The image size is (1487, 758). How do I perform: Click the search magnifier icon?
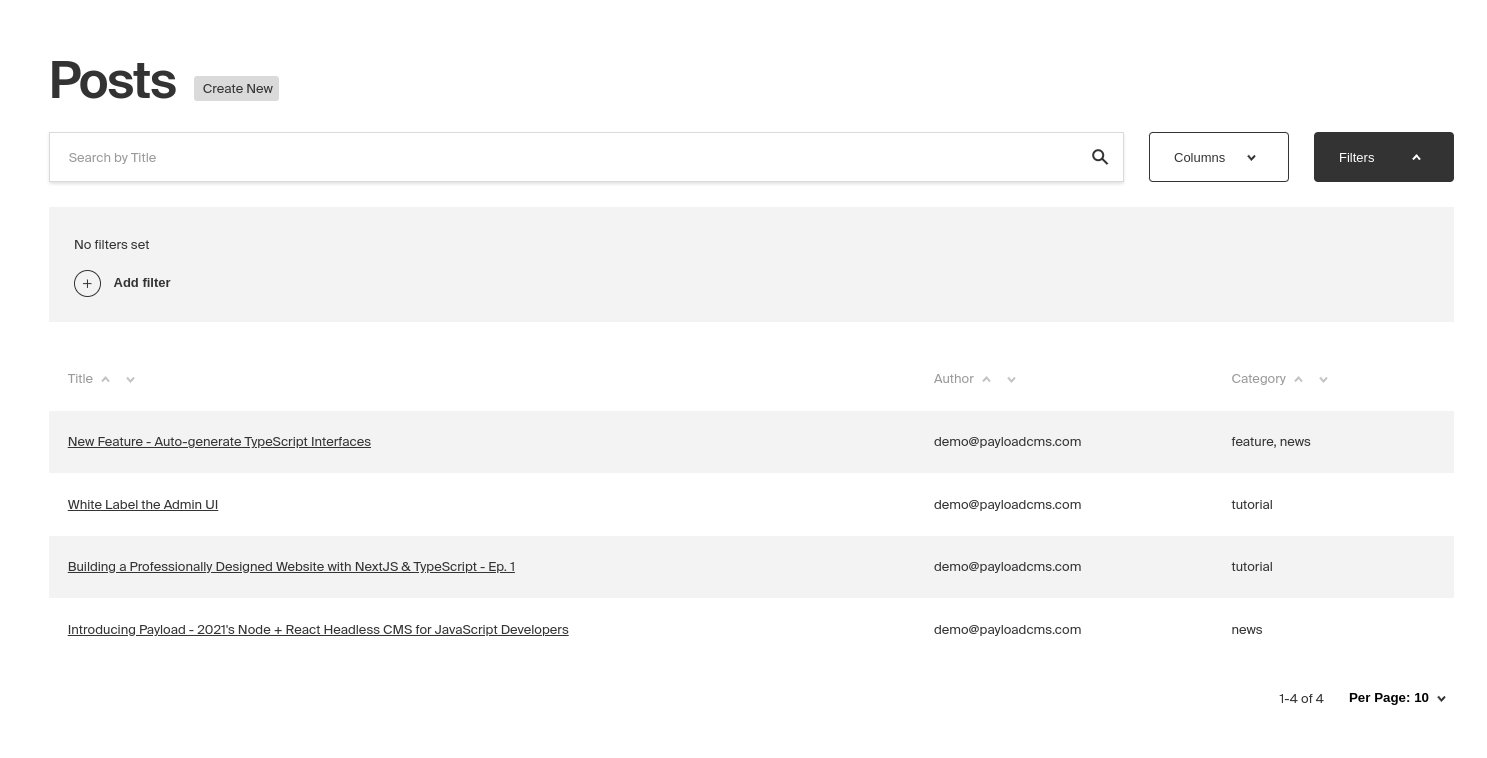[x=1100, y=157]
